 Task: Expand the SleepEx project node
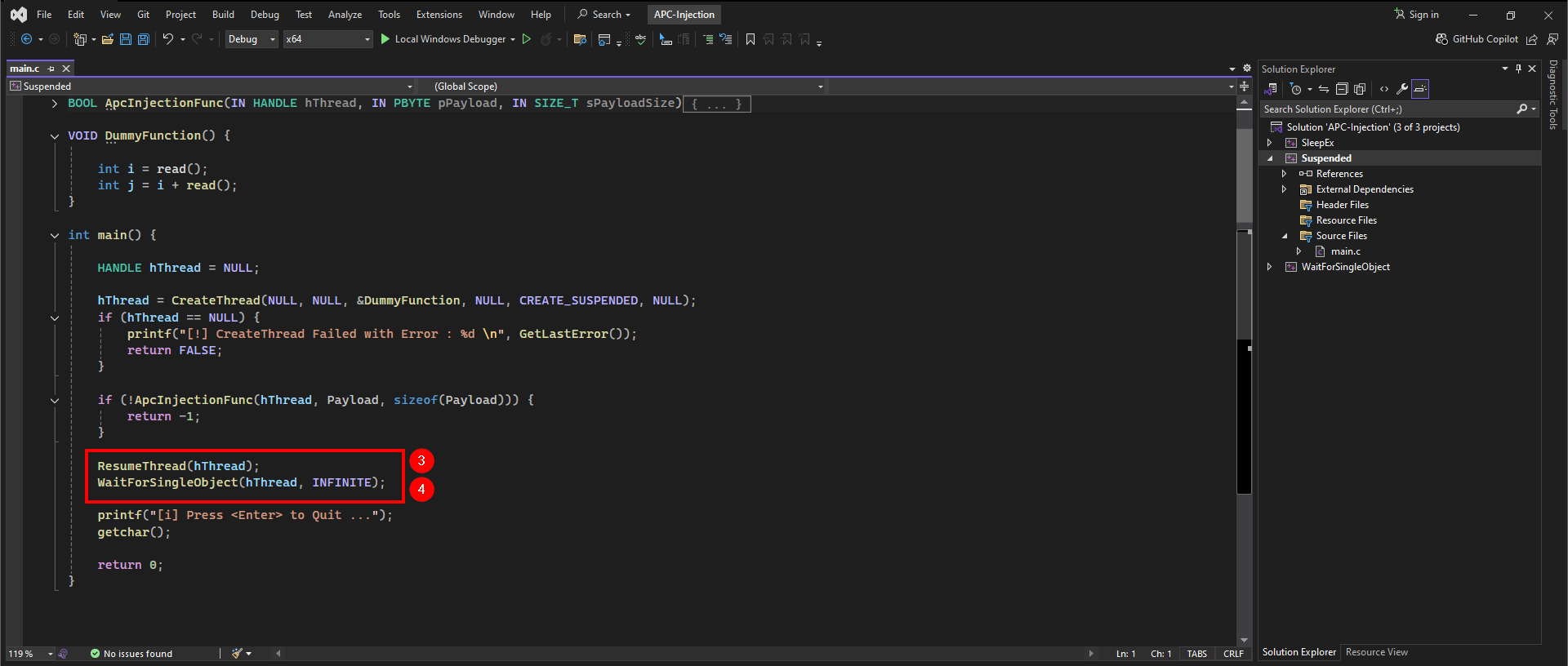click(x=1269, y=143)
